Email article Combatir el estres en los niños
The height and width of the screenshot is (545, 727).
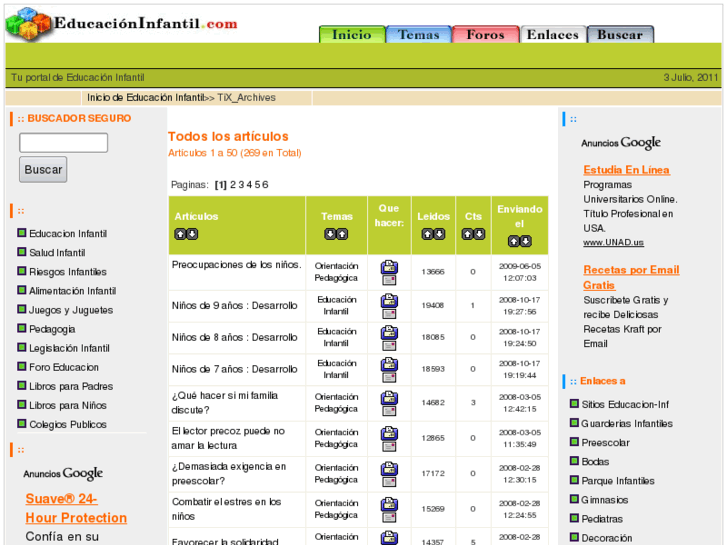click(x=389, y=517)
